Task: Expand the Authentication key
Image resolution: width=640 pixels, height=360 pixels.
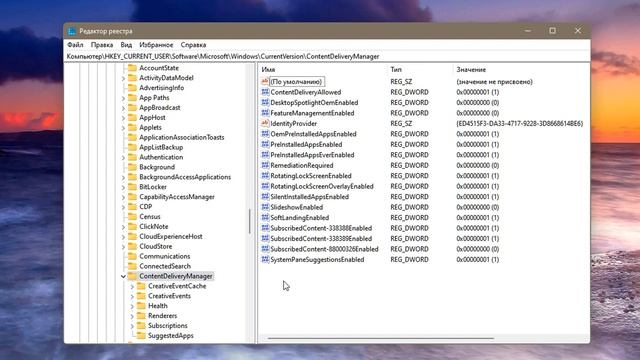Action: point(123,158)
